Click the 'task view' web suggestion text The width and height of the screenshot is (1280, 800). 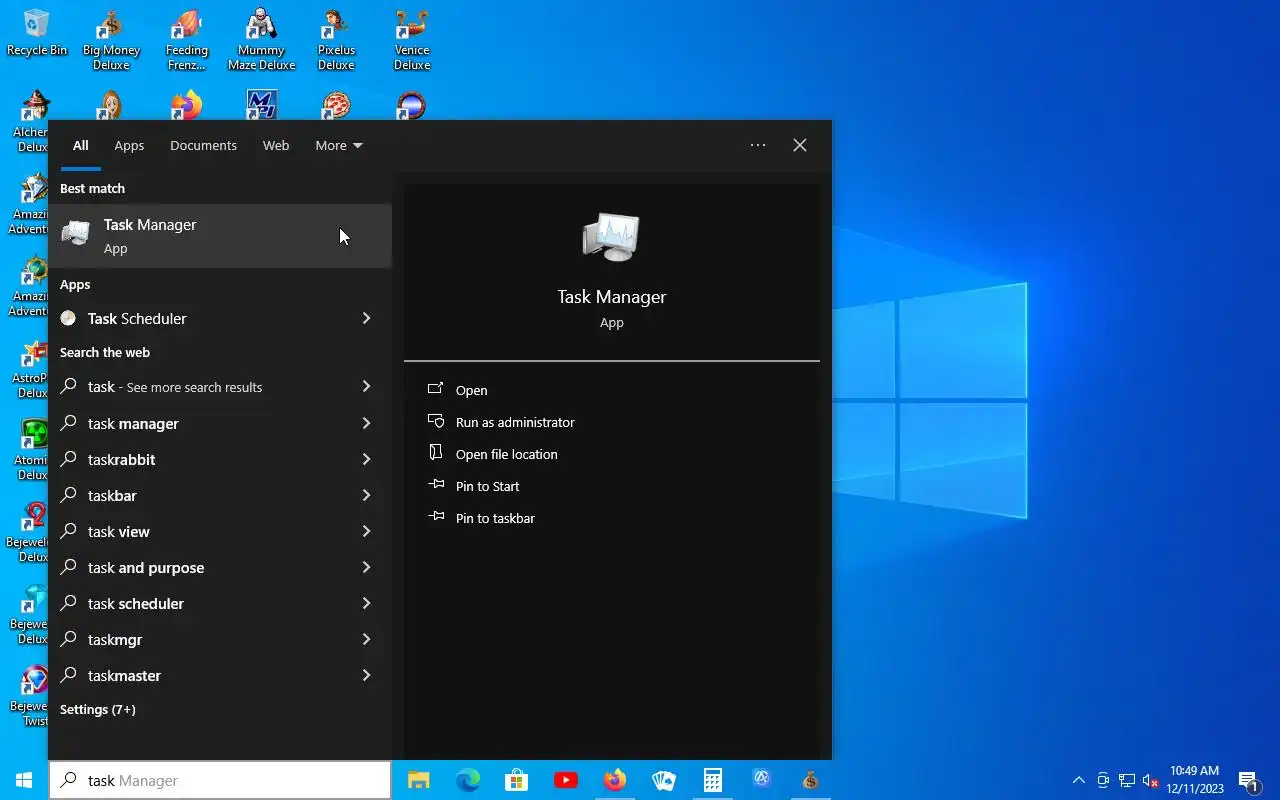pos(118,531)
